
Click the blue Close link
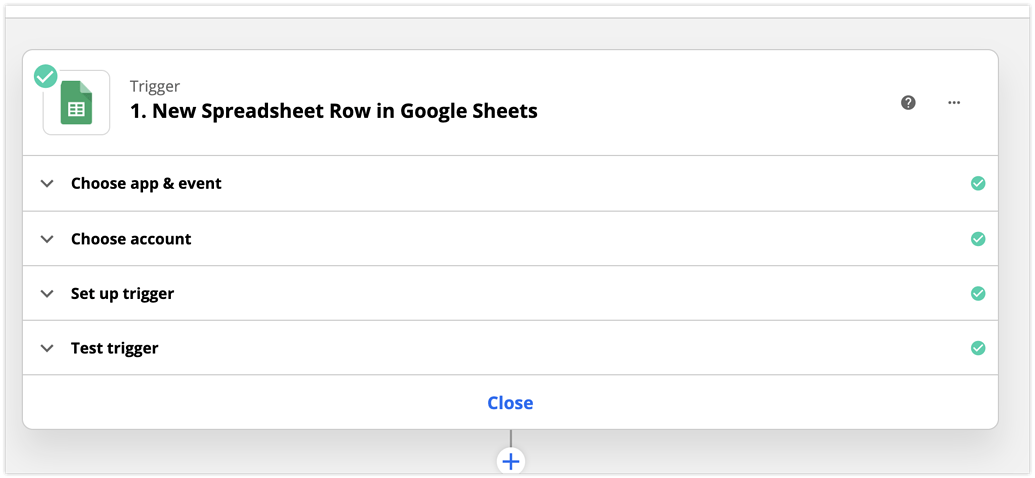tap(510, 403)
